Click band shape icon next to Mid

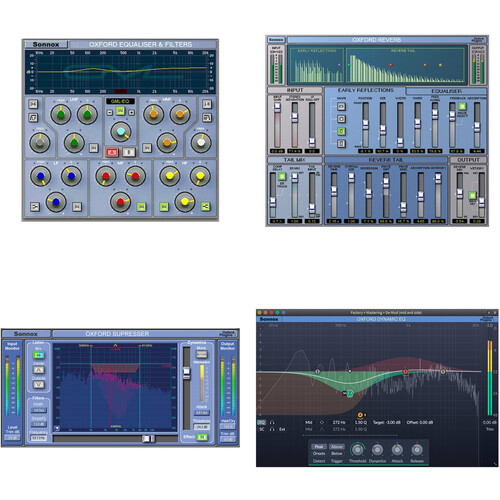[322, 423]
